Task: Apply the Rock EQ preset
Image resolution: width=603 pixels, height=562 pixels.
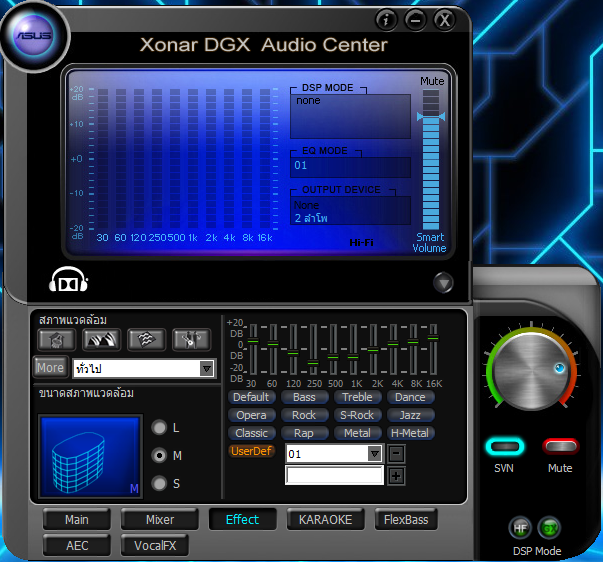Action: 304,415
